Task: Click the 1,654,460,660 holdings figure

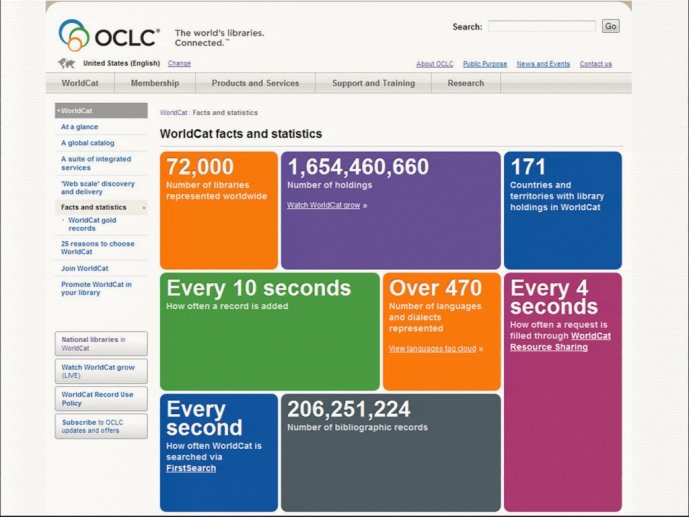Action: pos(358,167)
